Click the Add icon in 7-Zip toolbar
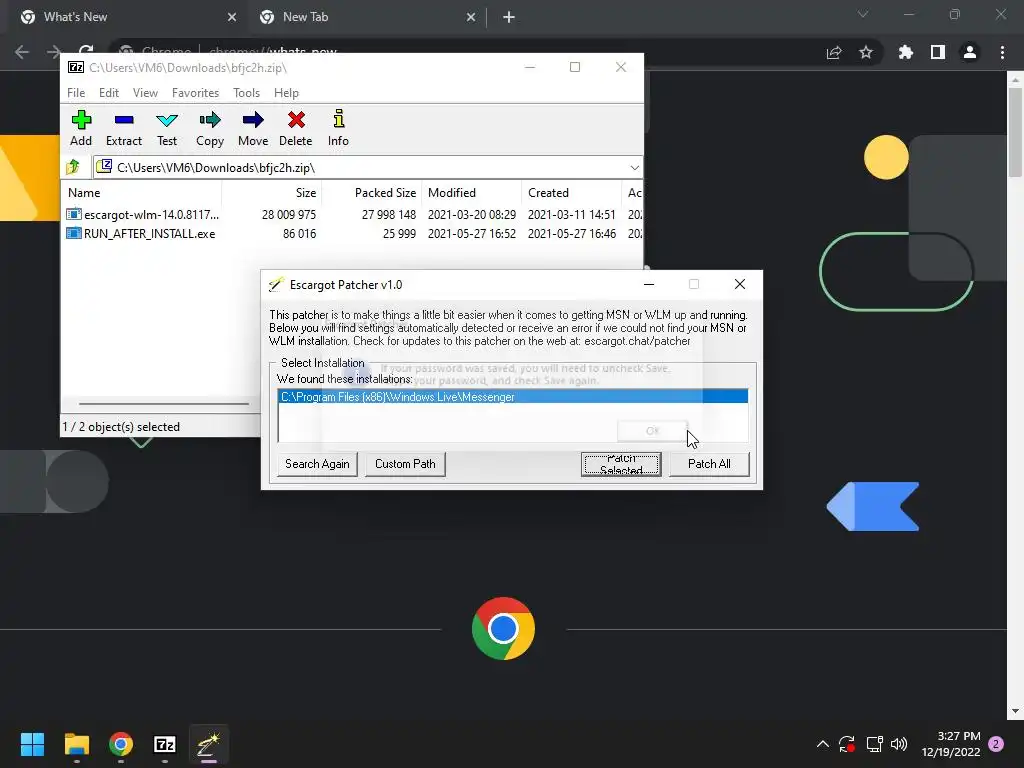The image size is (1024, 768). point(81,128)
